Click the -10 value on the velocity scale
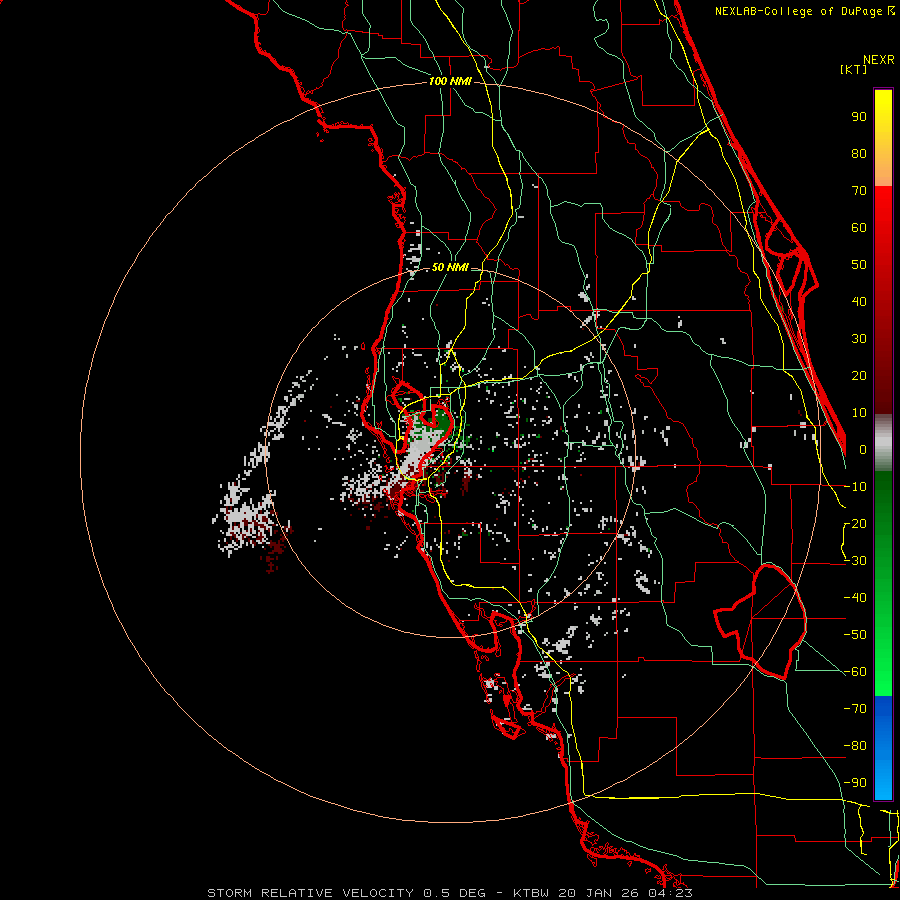900x900 pixels. pos(855,487)
